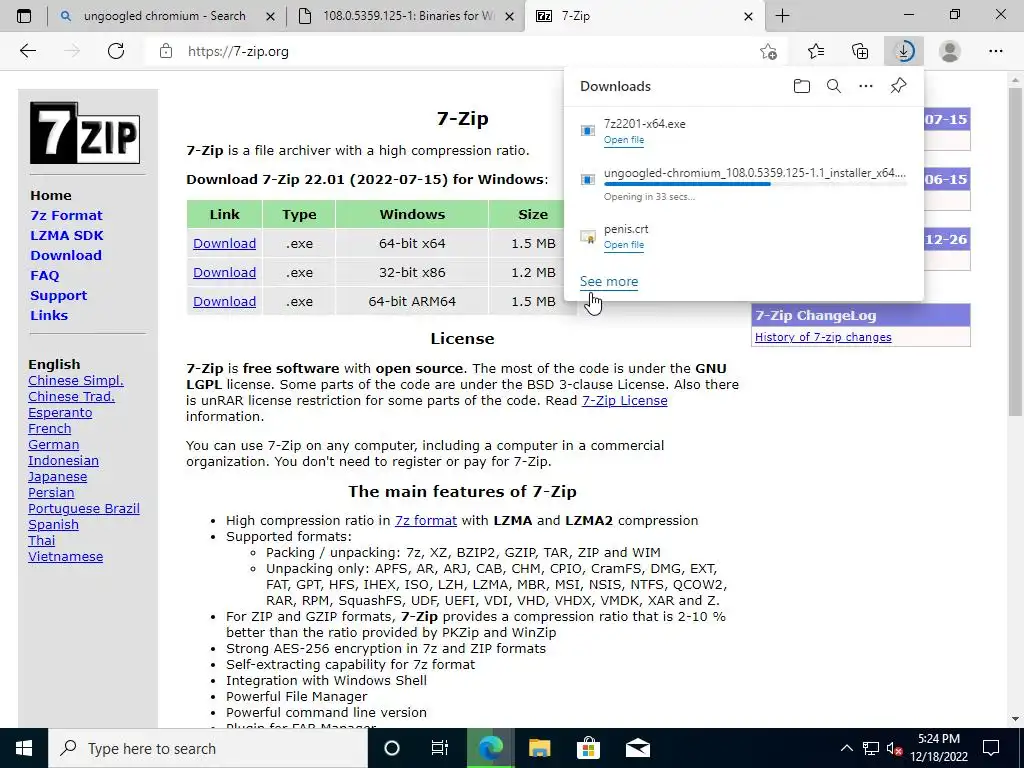
Task: Open Task View on taskbar
Action: click(440, 748)
